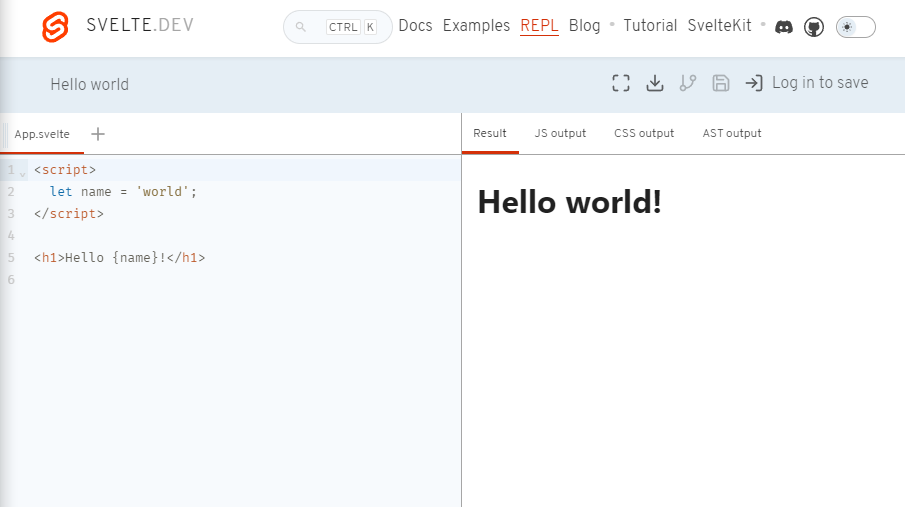
Task: Click line number 4 in the gutter
Action: coord(11,236)
